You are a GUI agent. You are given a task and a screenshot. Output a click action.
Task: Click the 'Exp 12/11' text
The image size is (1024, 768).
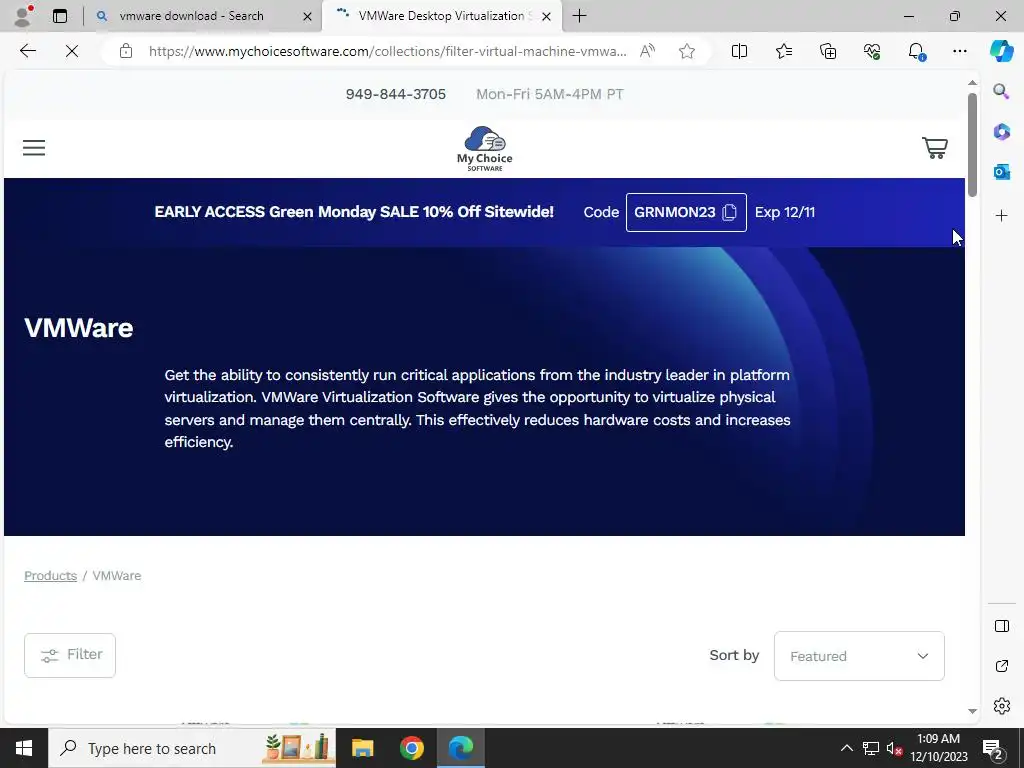coord(784,212)
